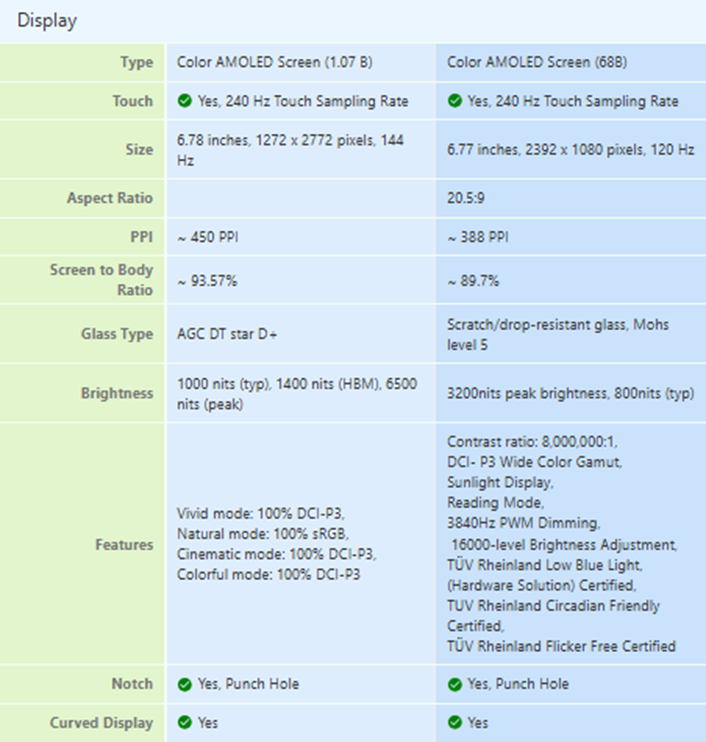Click the green checkmark beside left Touch value
706x742 pixels.
tap(184, 101)
